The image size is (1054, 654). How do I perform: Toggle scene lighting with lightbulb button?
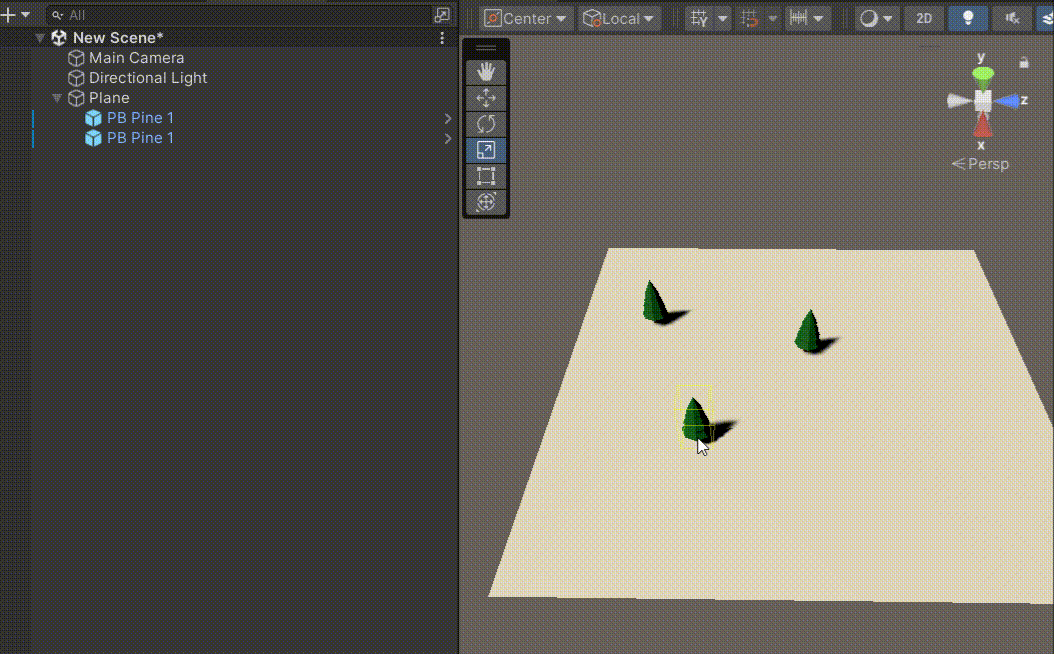point(968,18)
